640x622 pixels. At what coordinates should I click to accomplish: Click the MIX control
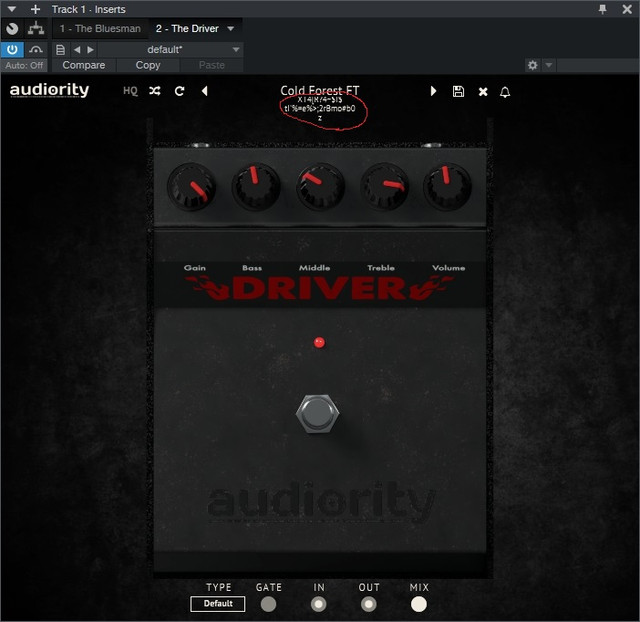pyautogui.click(x=419, y=604)
